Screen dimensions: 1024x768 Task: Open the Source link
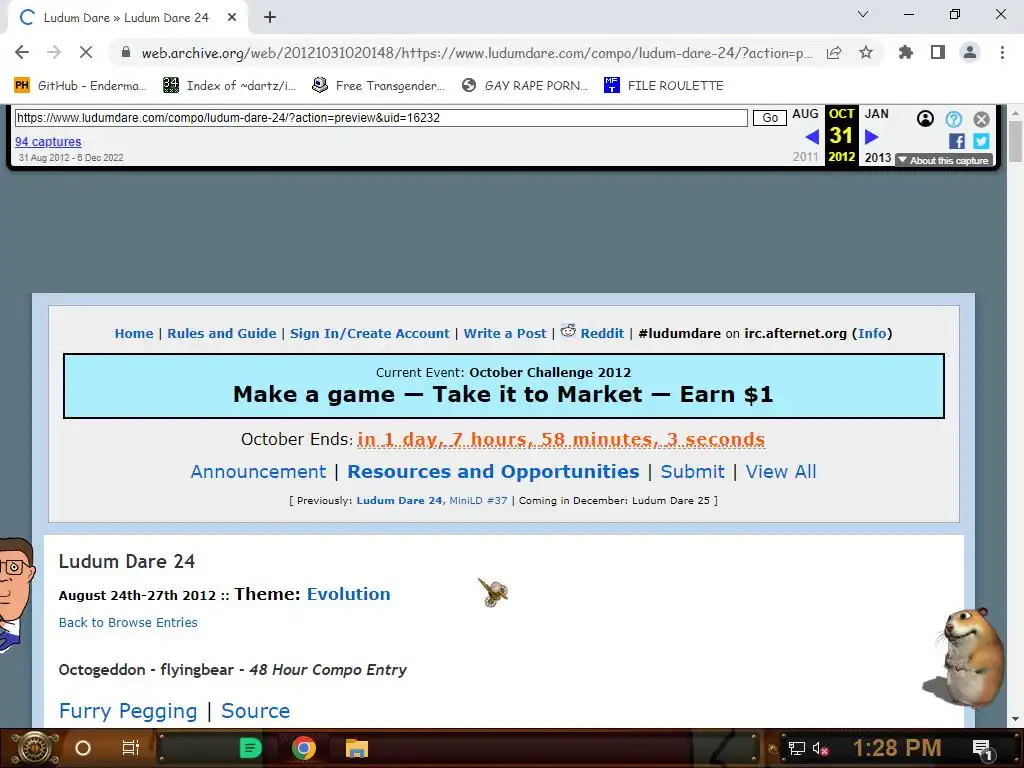tap(255, 711)
